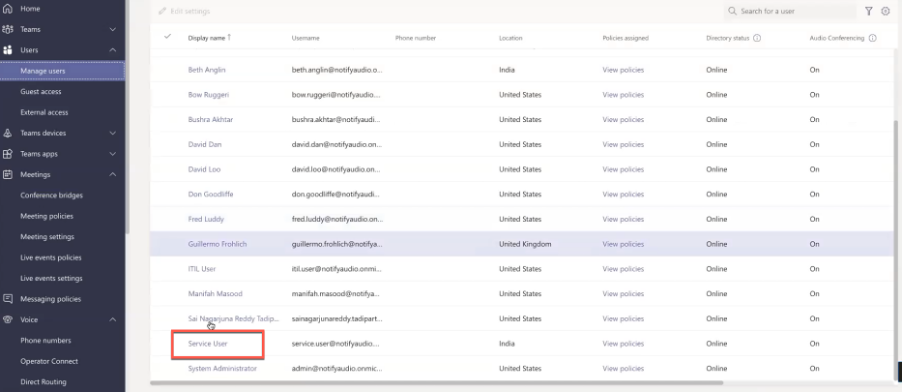The image size is (902, 392).
Task: View policies for Guillermo Frohlich
Action: point(623,244)
